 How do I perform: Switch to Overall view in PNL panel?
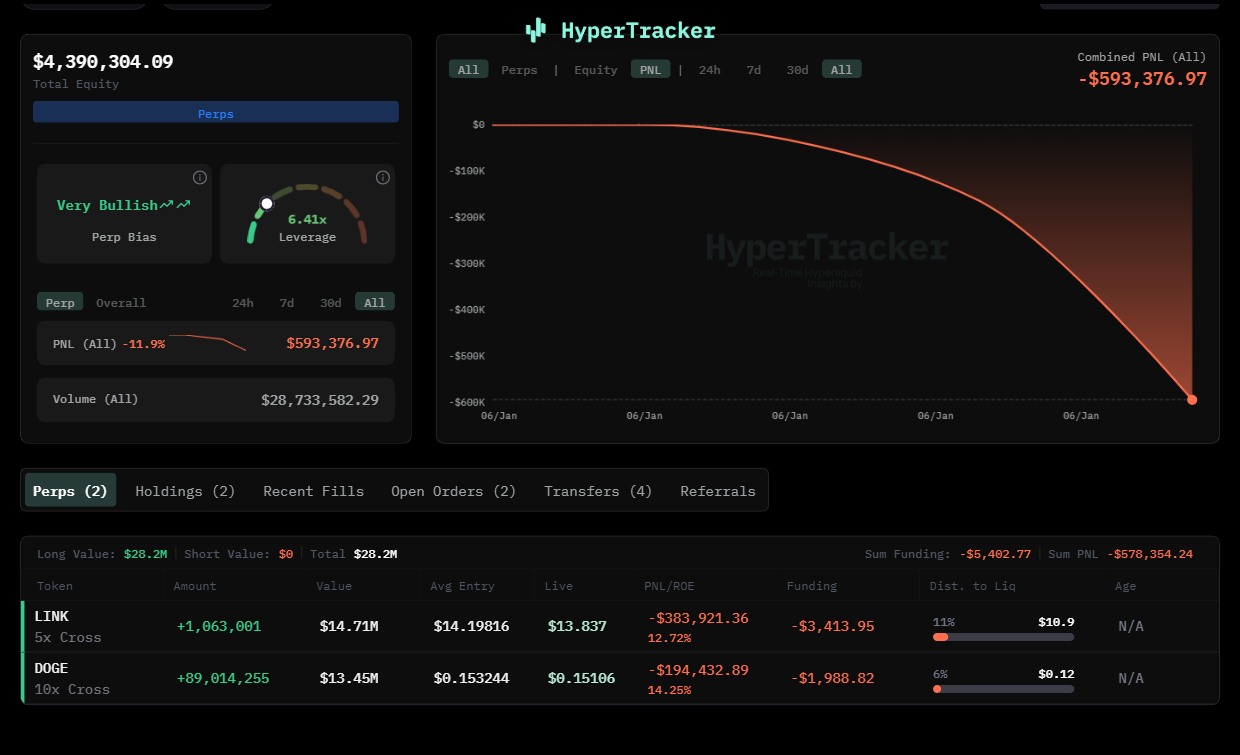[121, 302]
